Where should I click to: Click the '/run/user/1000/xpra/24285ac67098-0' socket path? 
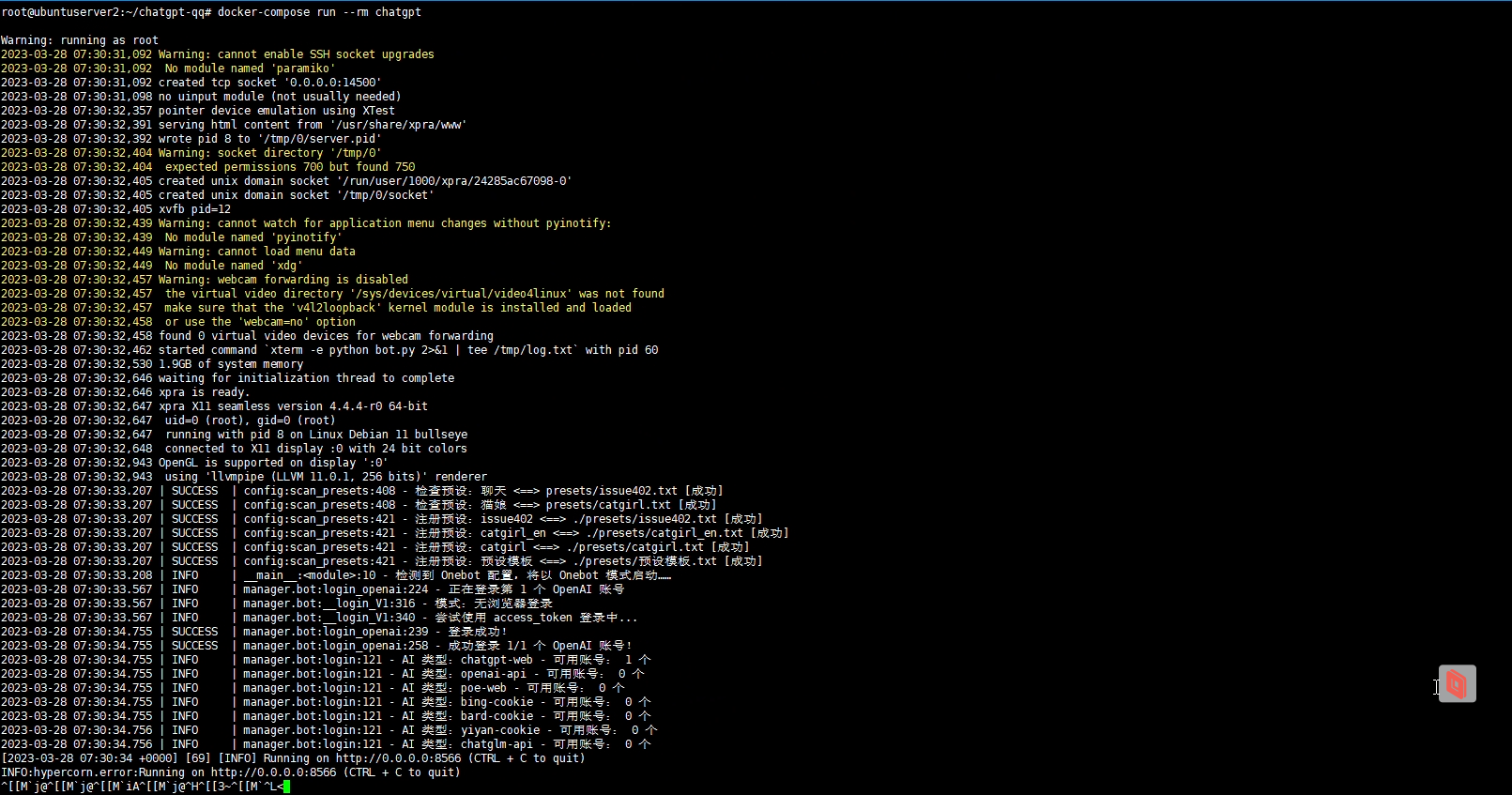pos(453,181)
